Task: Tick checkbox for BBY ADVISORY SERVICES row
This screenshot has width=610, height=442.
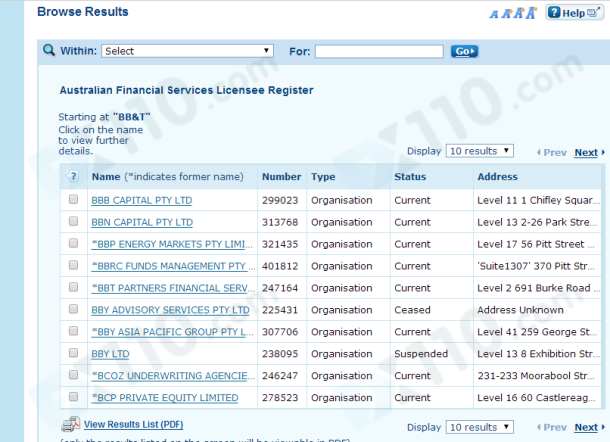Action: click(73, 309)
